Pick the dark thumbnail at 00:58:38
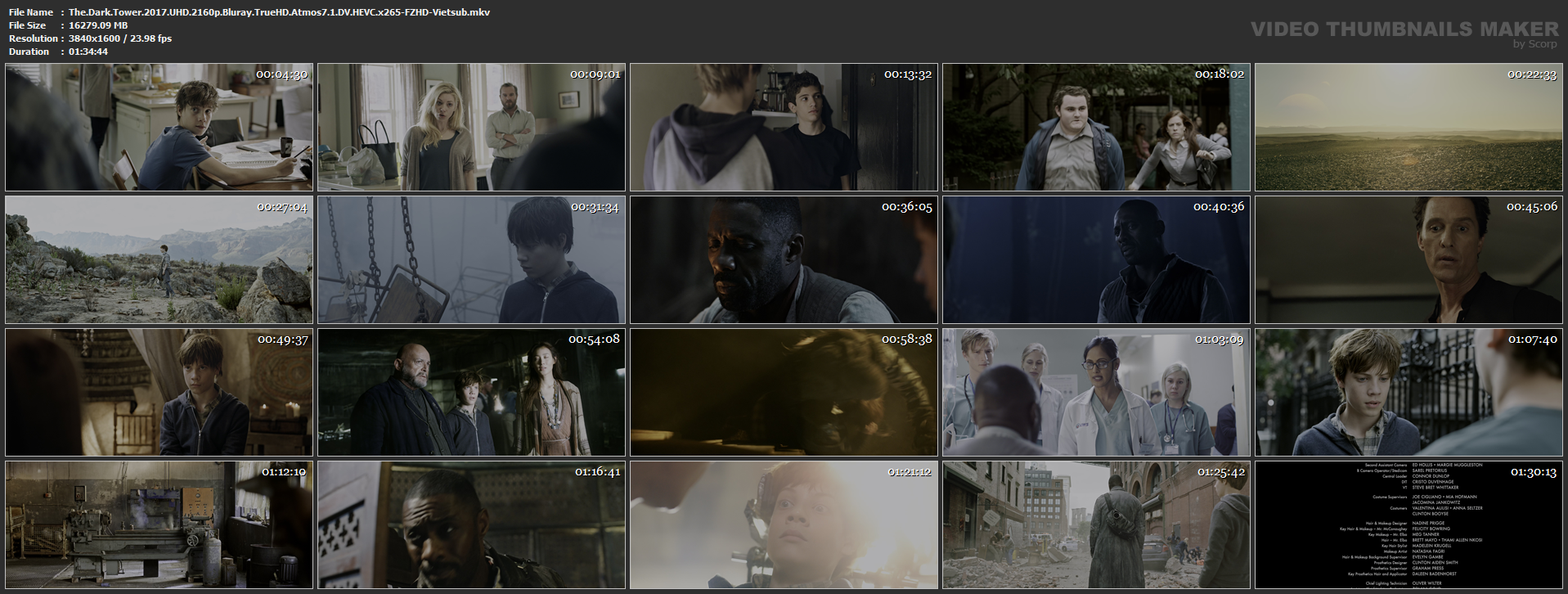 coord(784,392)
